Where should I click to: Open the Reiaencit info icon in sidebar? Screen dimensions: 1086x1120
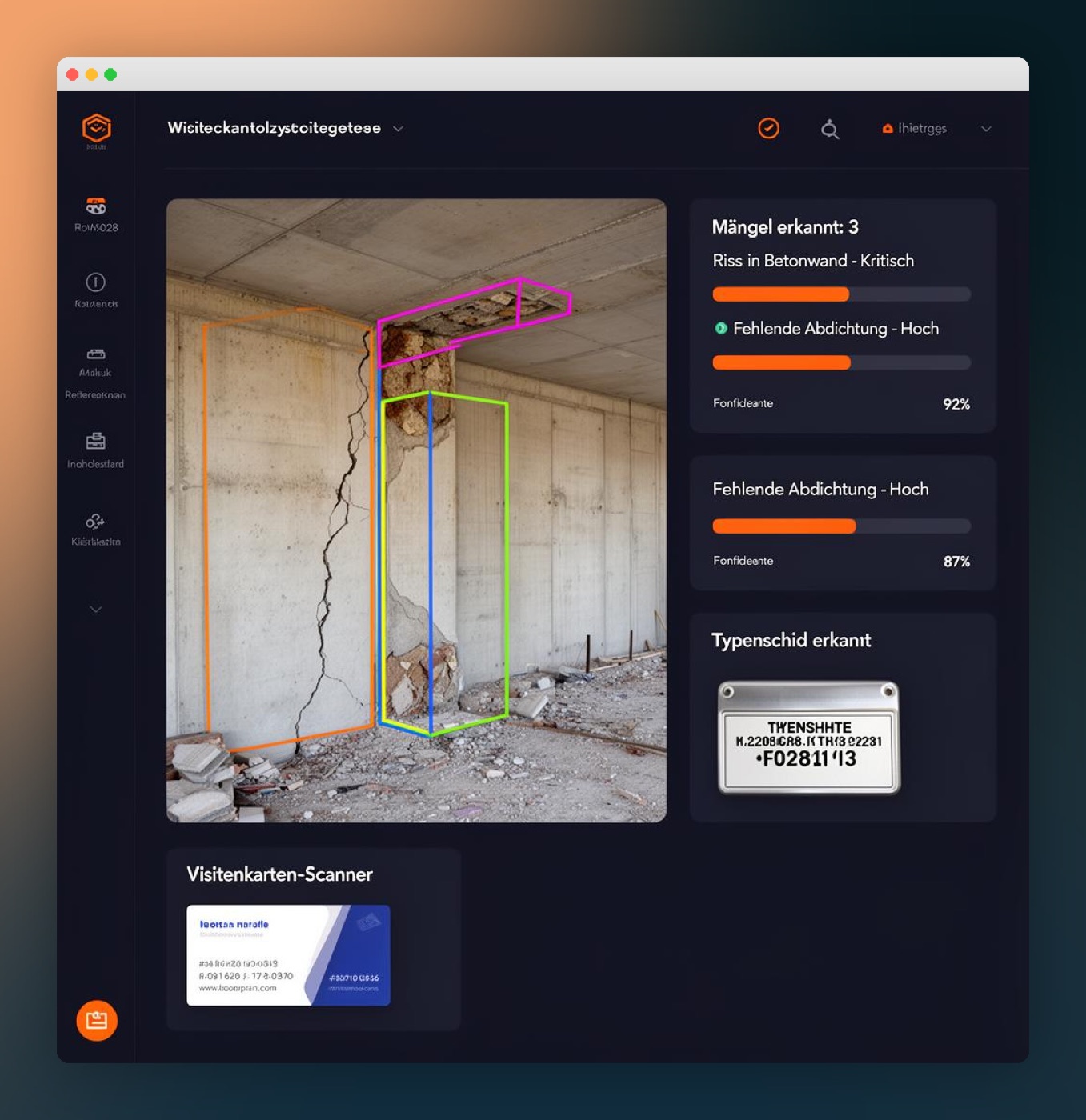96,282
